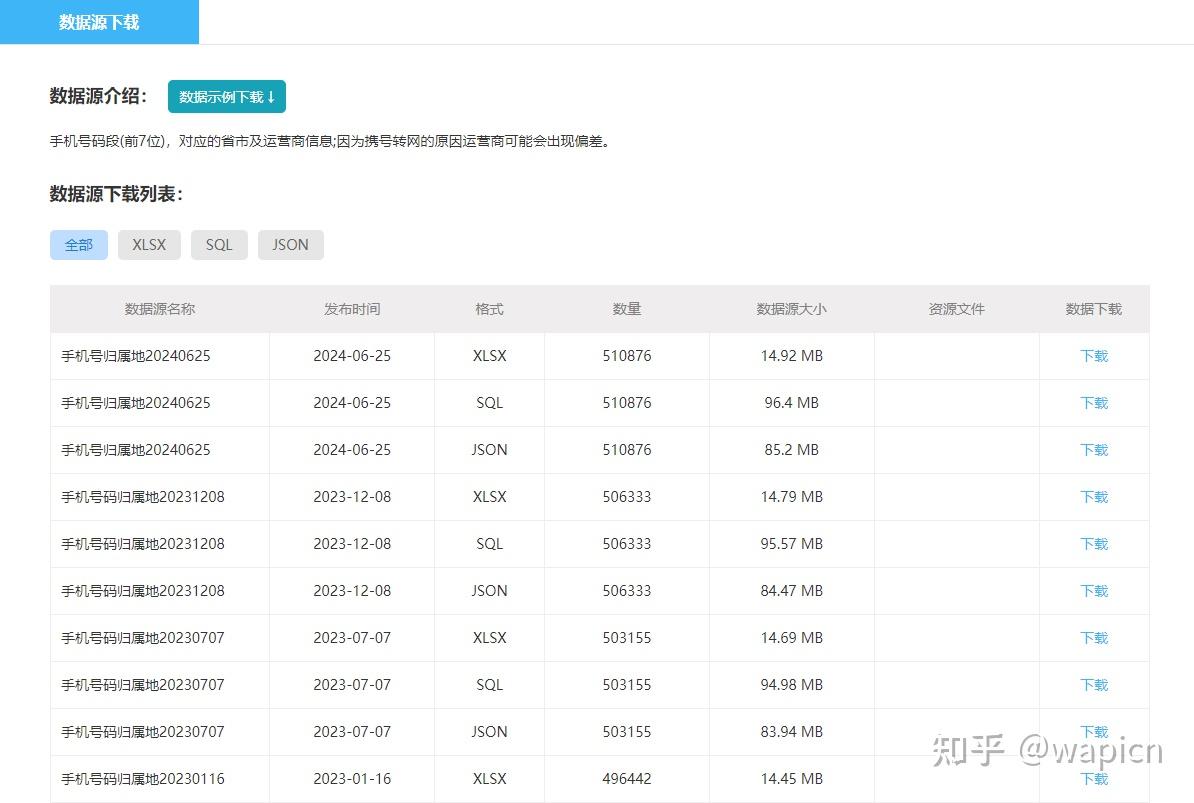Open the 数据源下载 tab
Screen dimensions: 1194x803
tap(99, 22)
